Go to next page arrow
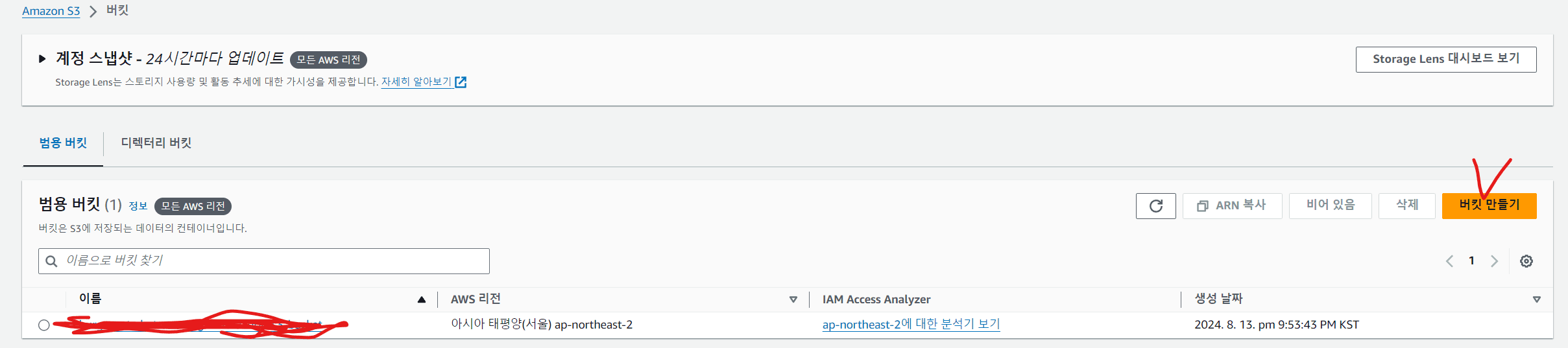Viewport: 1568px width, 348px height. click(1495, 261)
